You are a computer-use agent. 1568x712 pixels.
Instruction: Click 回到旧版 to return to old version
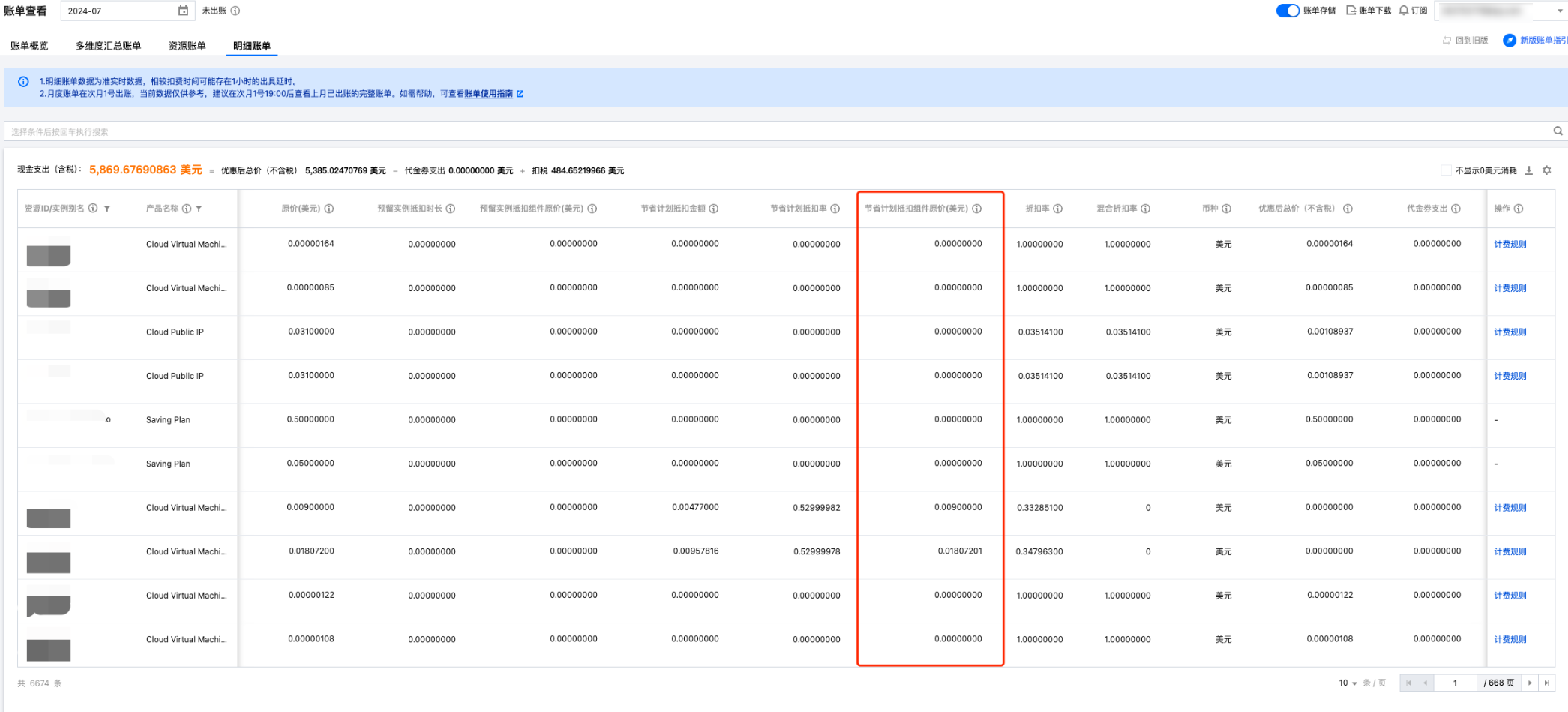tap(1465, 41)
